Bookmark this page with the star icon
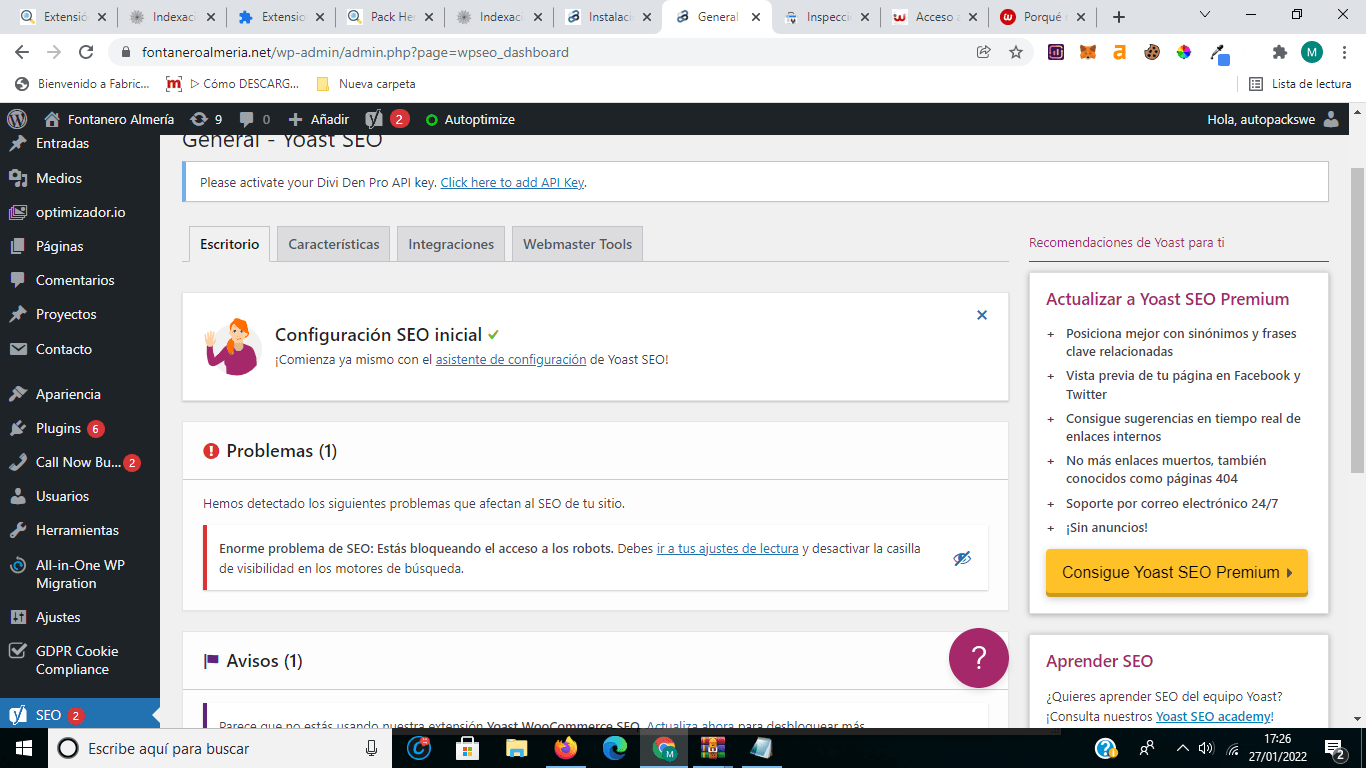The height and width of the screenshot is (768, 1366). [1016, 52]
